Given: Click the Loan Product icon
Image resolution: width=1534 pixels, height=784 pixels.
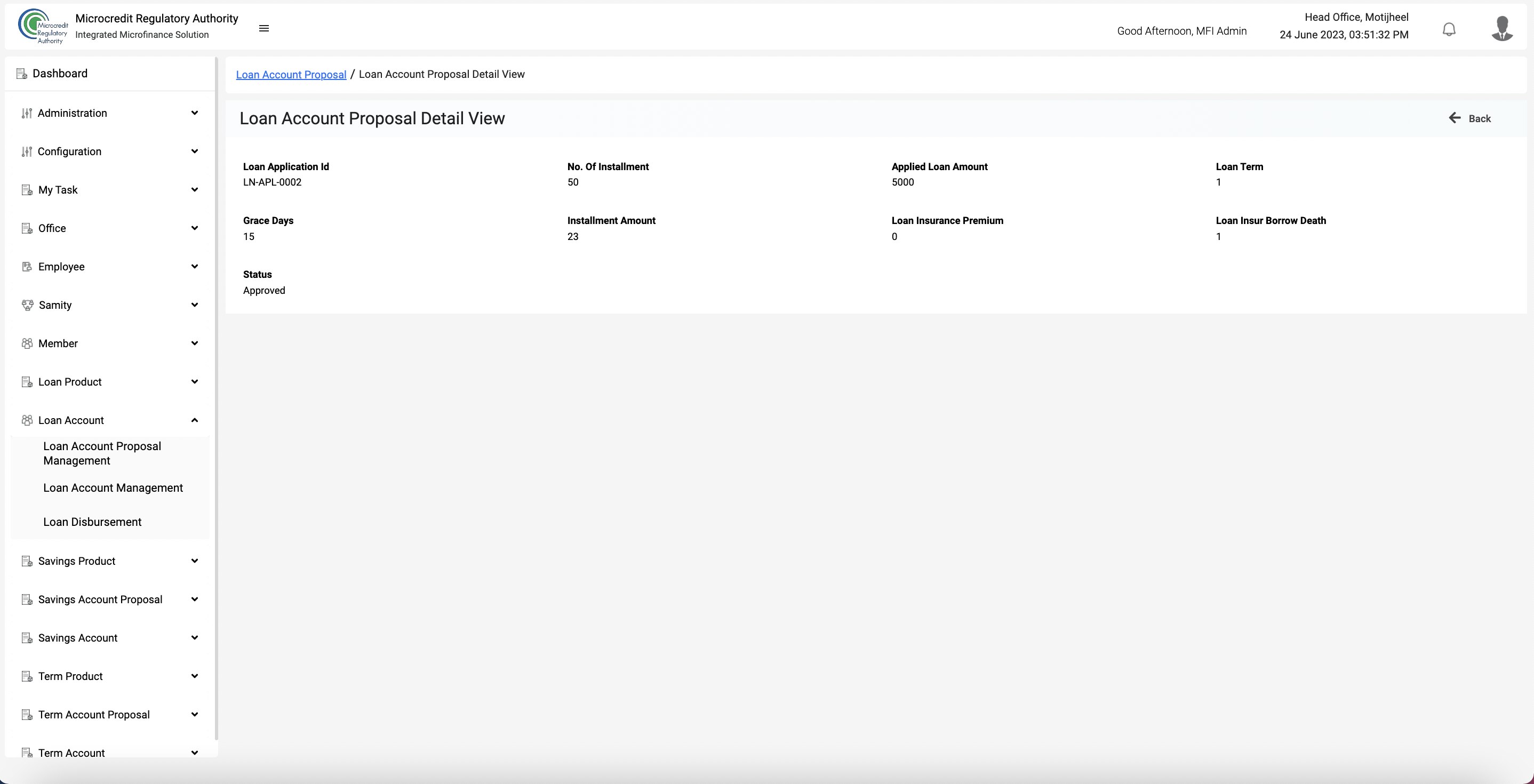Looking at the screenshot, I should 27,382.
